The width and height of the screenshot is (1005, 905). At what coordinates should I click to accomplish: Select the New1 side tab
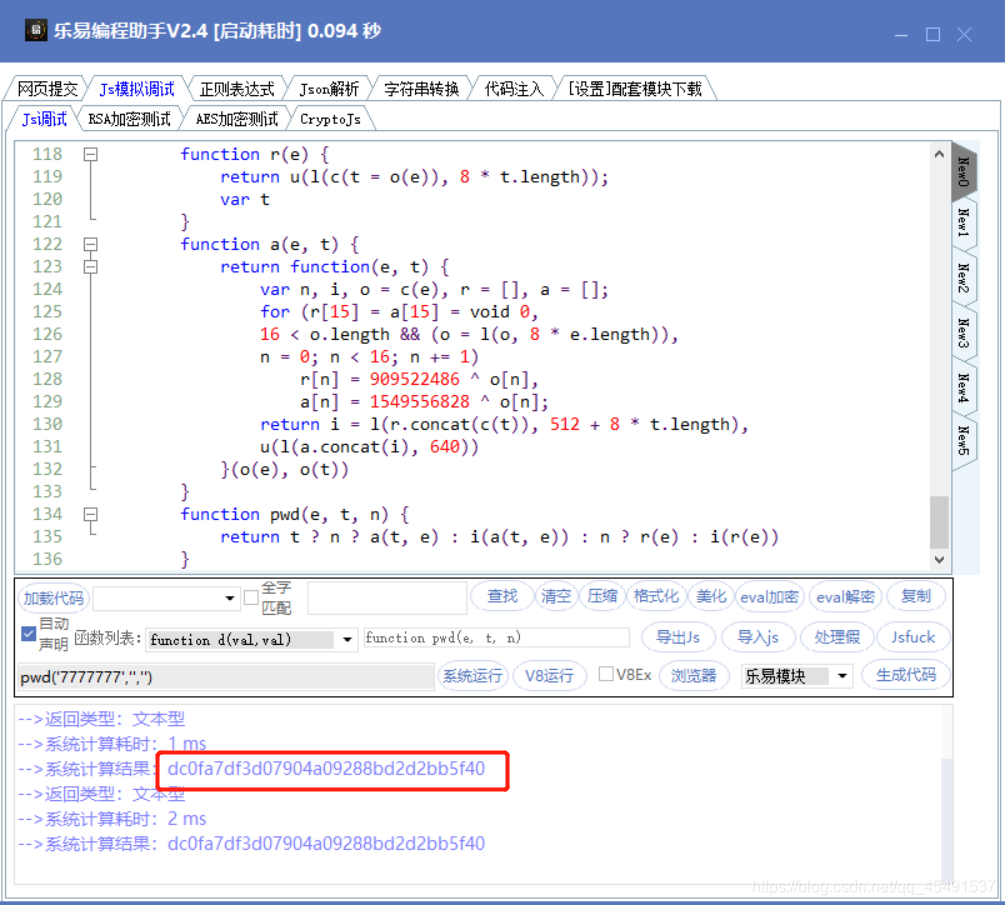point(963,222)
